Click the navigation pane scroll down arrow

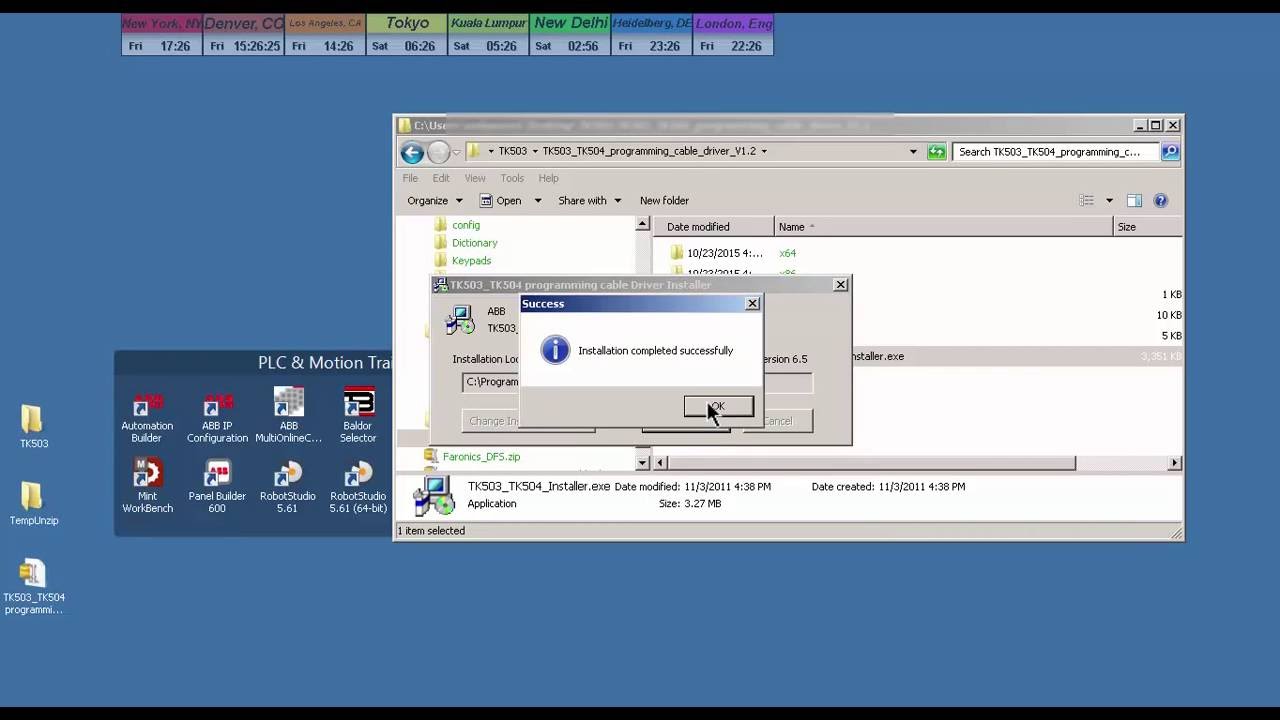643,463
